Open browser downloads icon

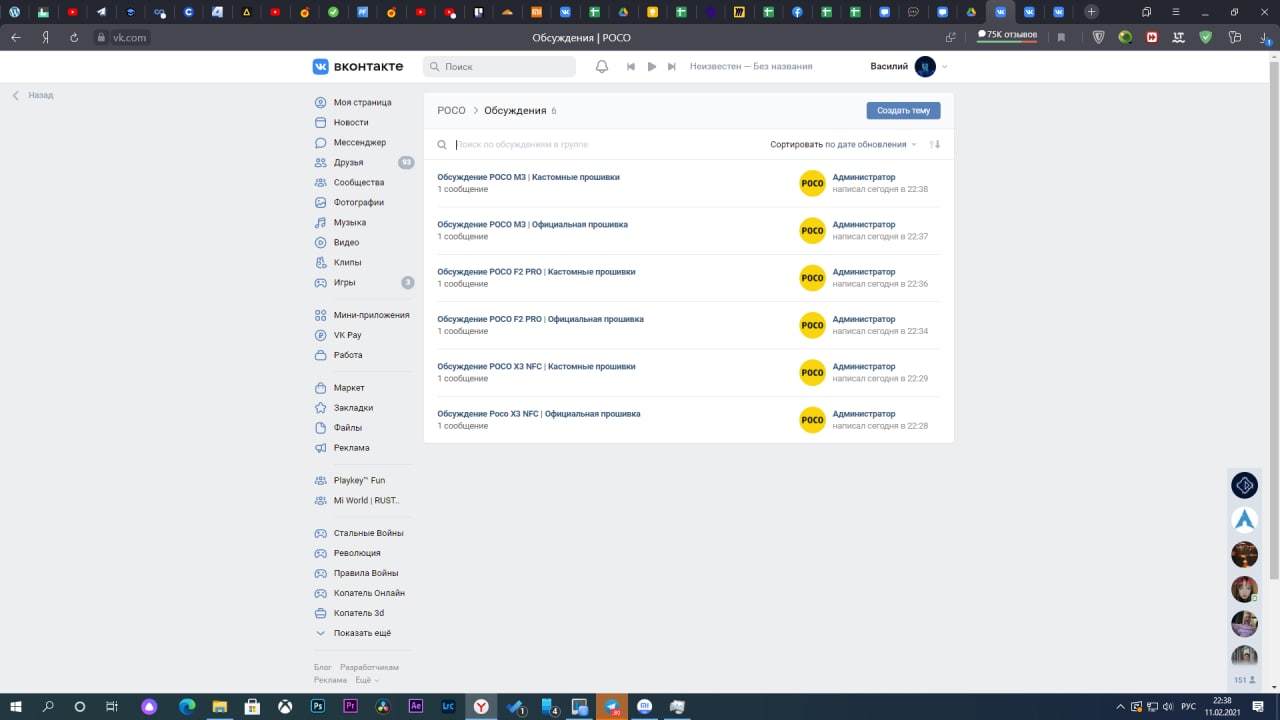point(1265,37)
